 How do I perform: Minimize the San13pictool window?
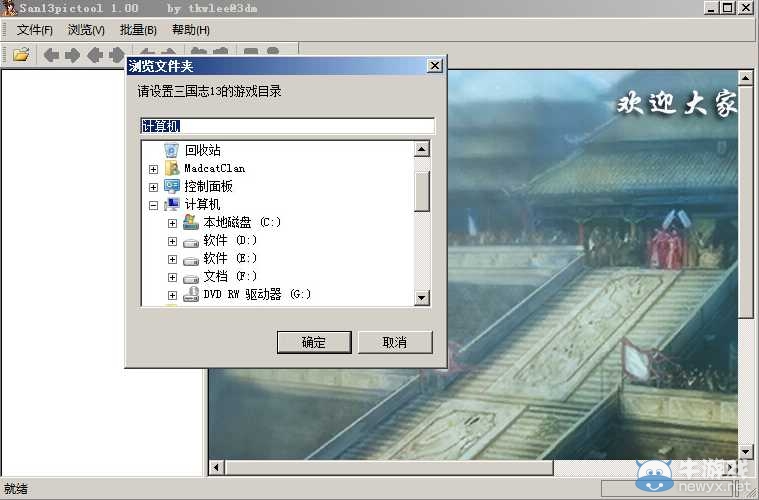(x=711, y=8)
